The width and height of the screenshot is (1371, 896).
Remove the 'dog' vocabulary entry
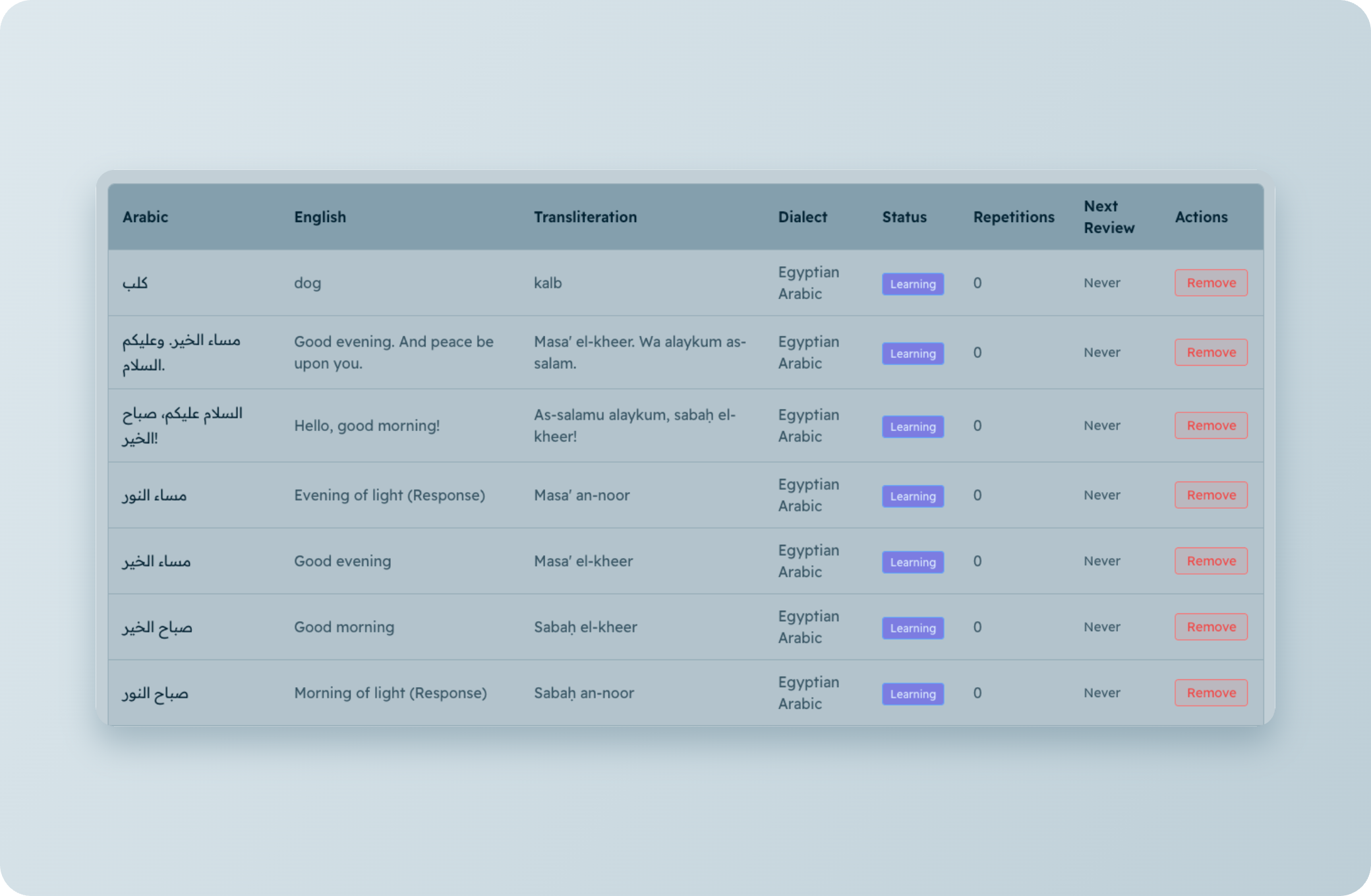1211,283
